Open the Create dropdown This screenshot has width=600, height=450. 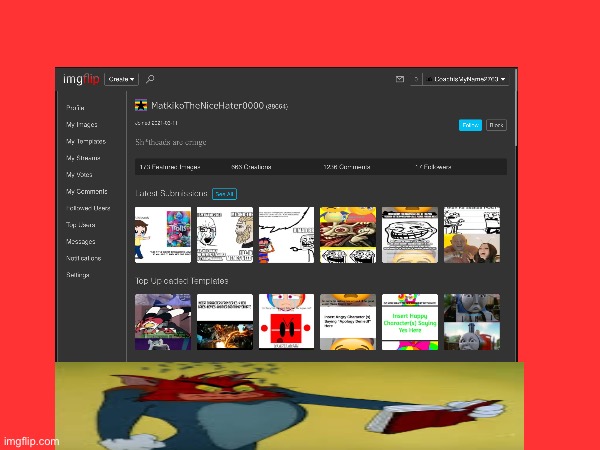click(x=121, y=79)
